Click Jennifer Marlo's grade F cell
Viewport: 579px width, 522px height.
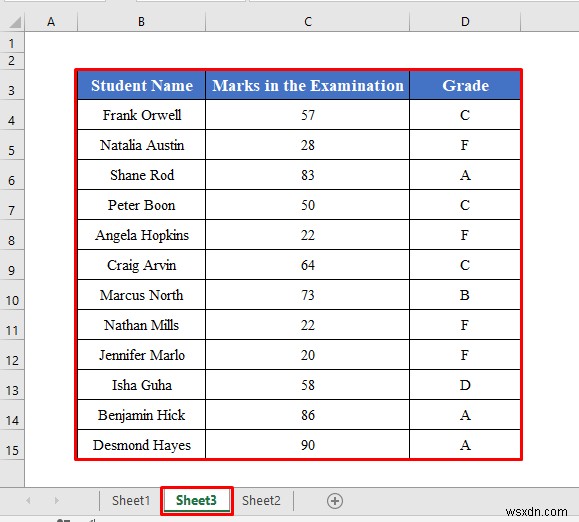pyautogui.click(x=465, y=355)
